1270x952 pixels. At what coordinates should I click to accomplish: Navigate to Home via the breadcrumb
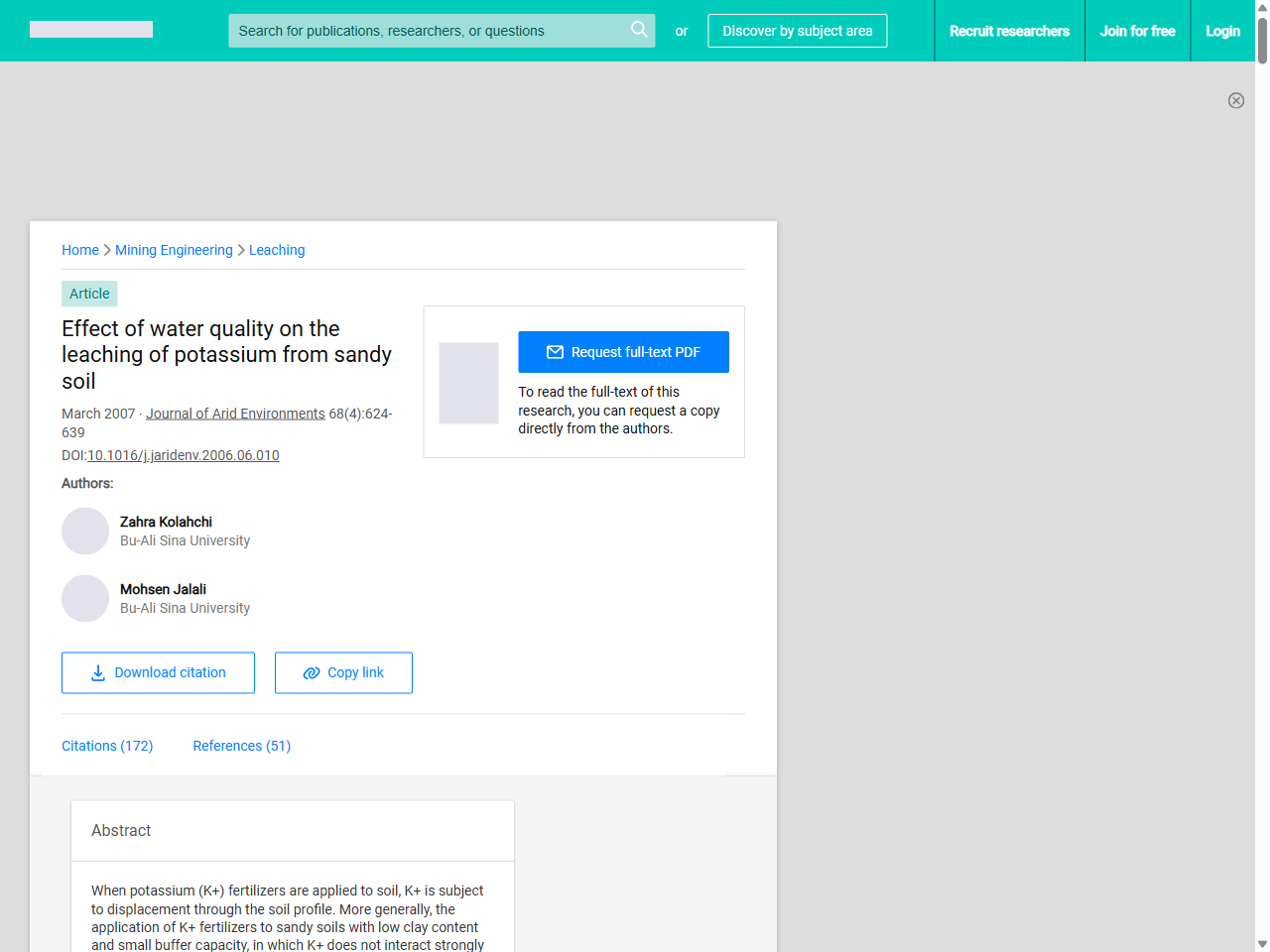click(x=80, y=250)
